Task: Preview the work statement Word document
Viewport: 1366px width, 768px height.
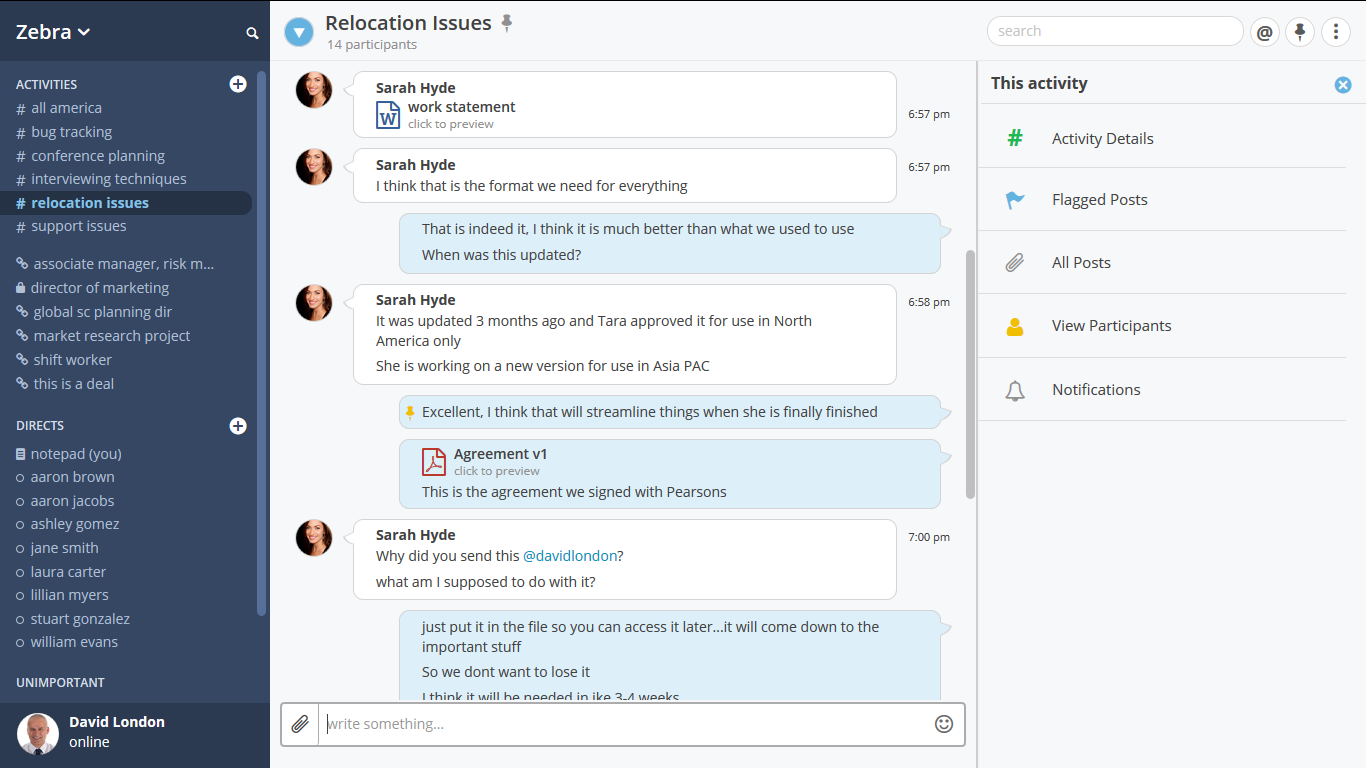Action: coord(388,115)
